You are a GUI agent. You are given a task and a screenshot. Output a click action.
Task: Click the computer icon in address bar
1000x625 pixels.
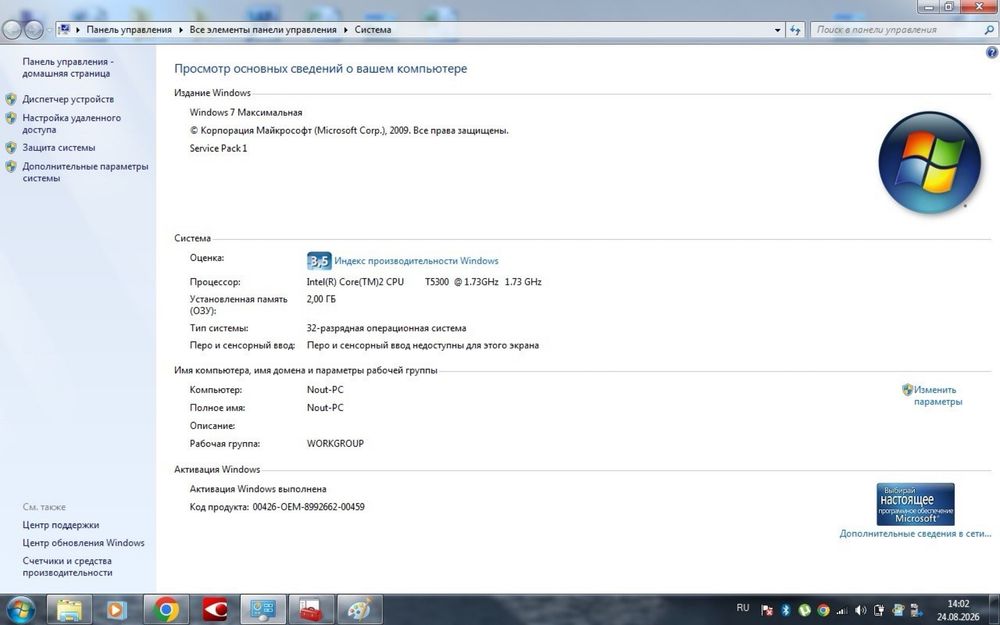point(64,29)
